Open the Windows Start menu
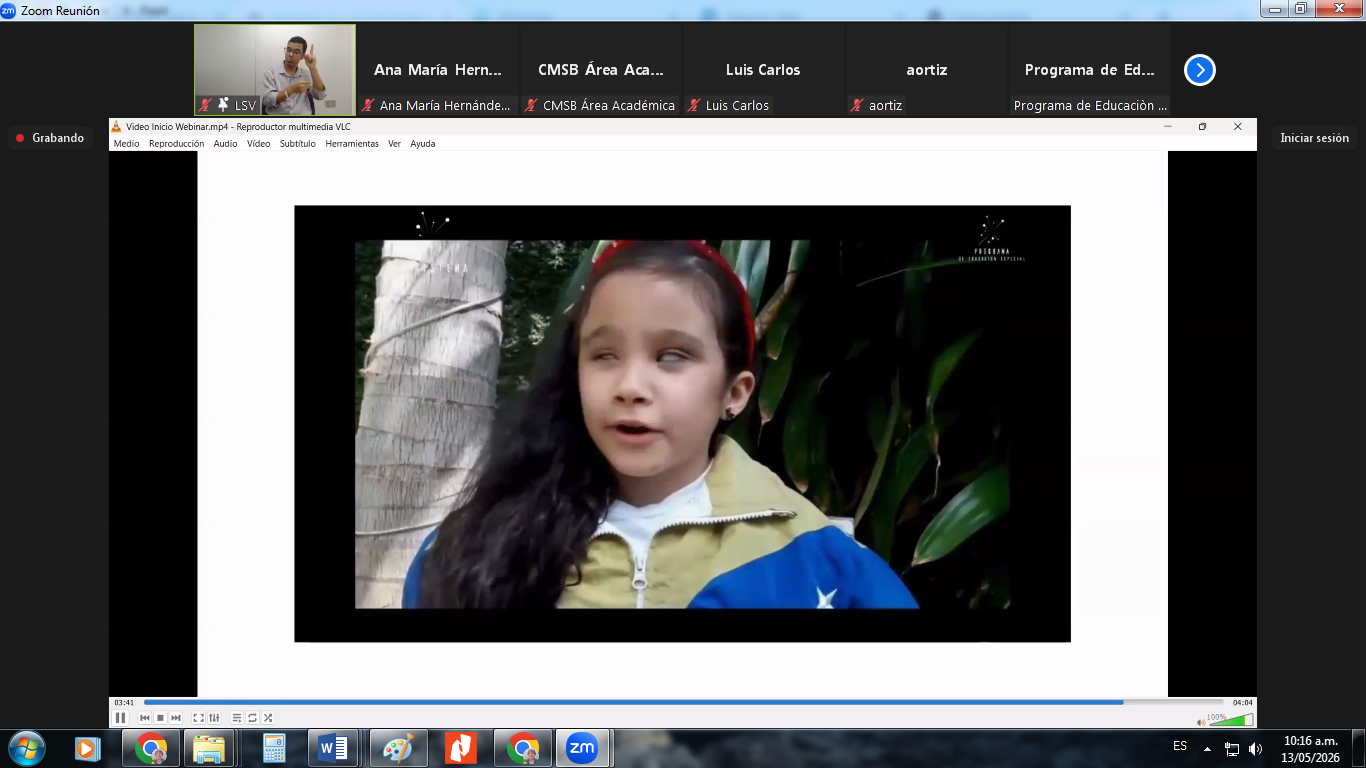The image size is (1366, 768). (26, 748)
